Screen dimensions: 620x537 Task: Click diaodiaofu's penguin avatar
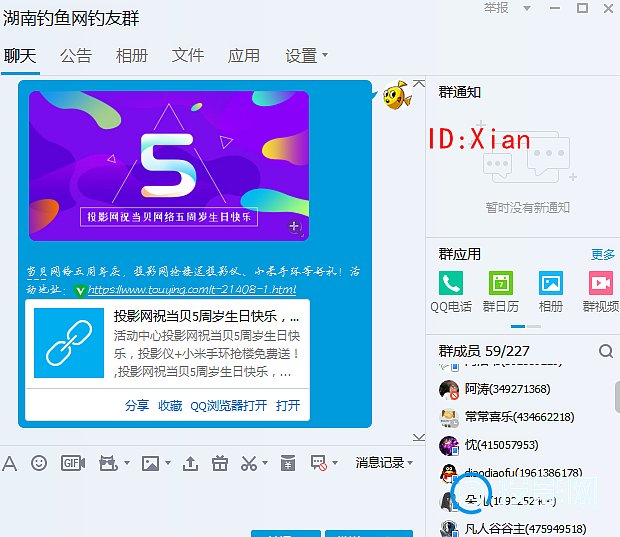coord(449,473)
